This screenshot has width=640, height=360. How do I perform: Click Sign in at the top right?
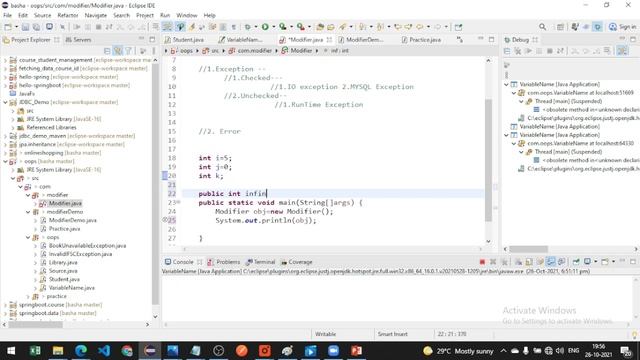[x=622, y=27]
